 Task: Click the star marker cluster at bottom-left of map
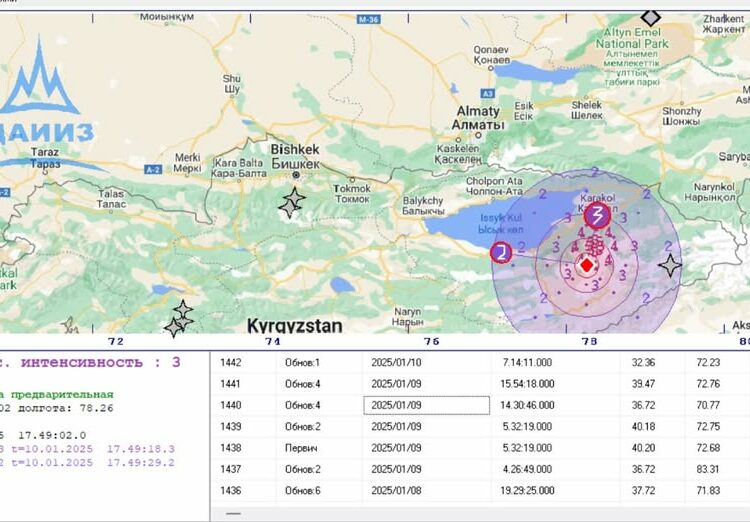click(x=179, y=319)
